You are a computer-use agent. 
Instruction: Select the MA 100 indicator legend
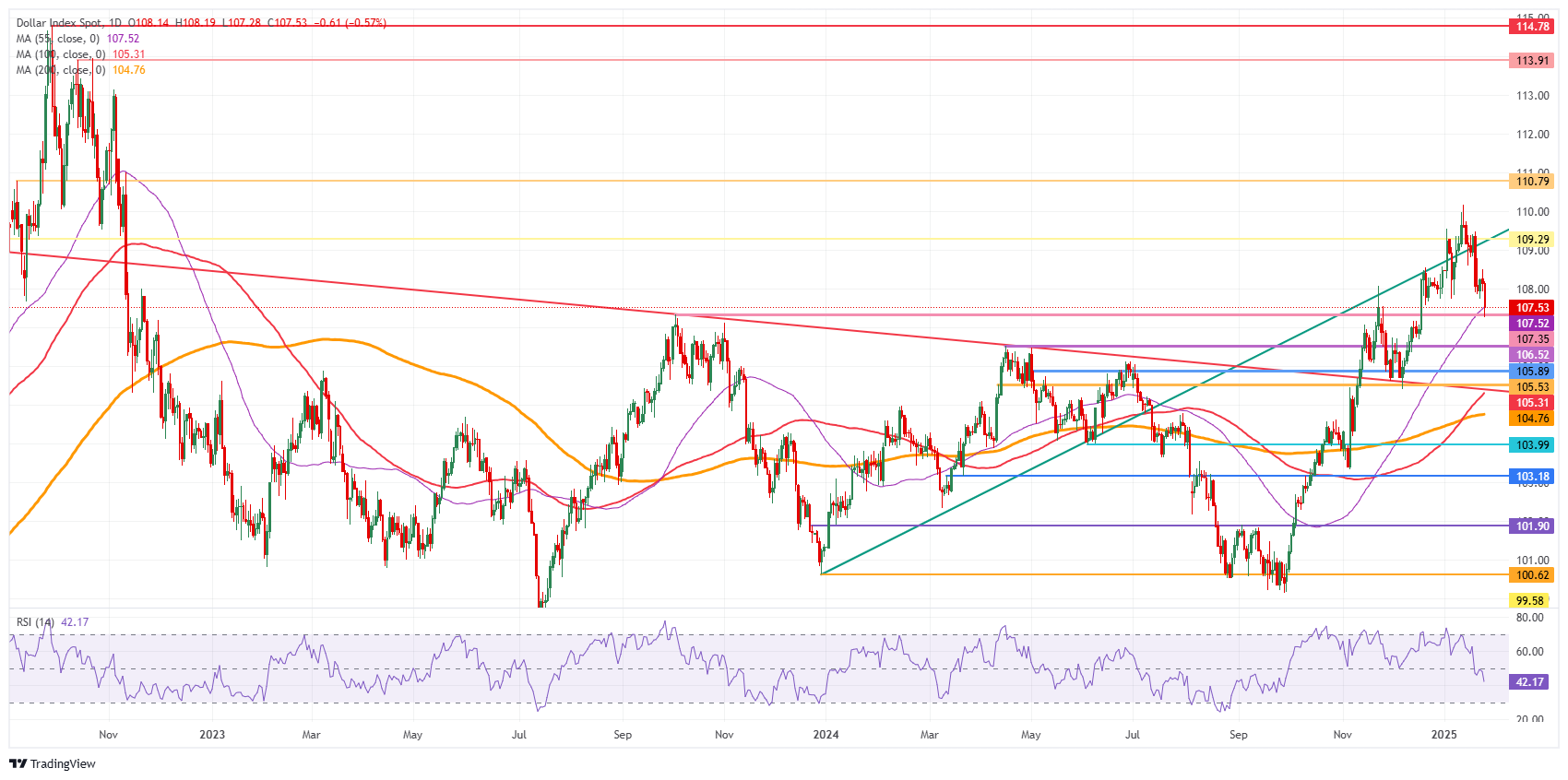[60, 54]
